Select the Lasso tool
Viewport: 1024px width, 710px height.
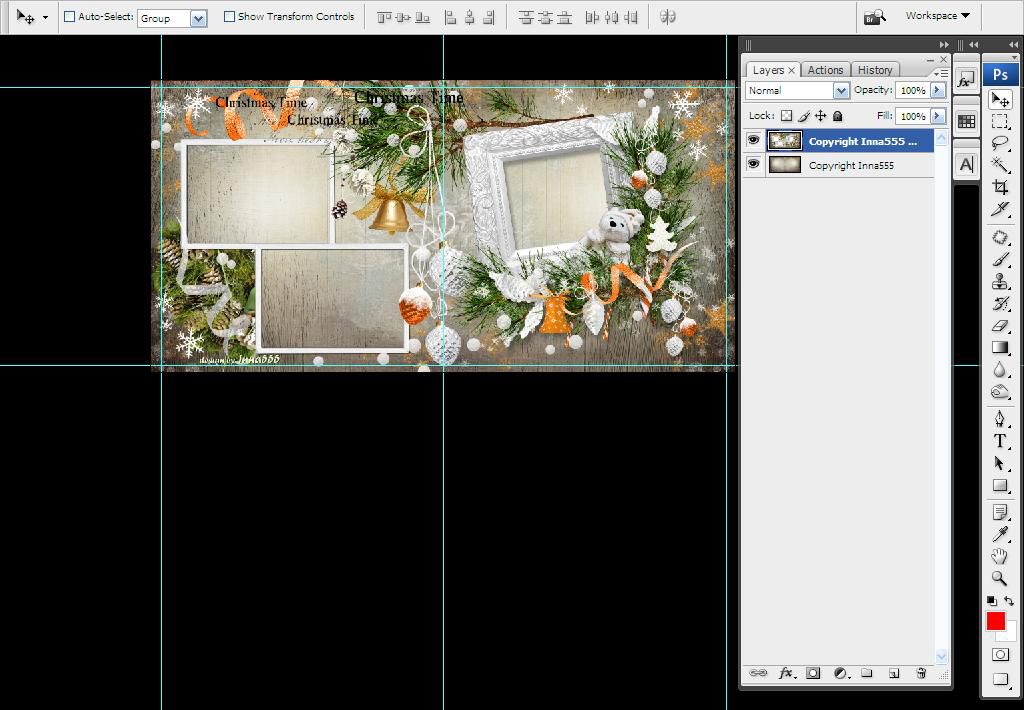1000,143
